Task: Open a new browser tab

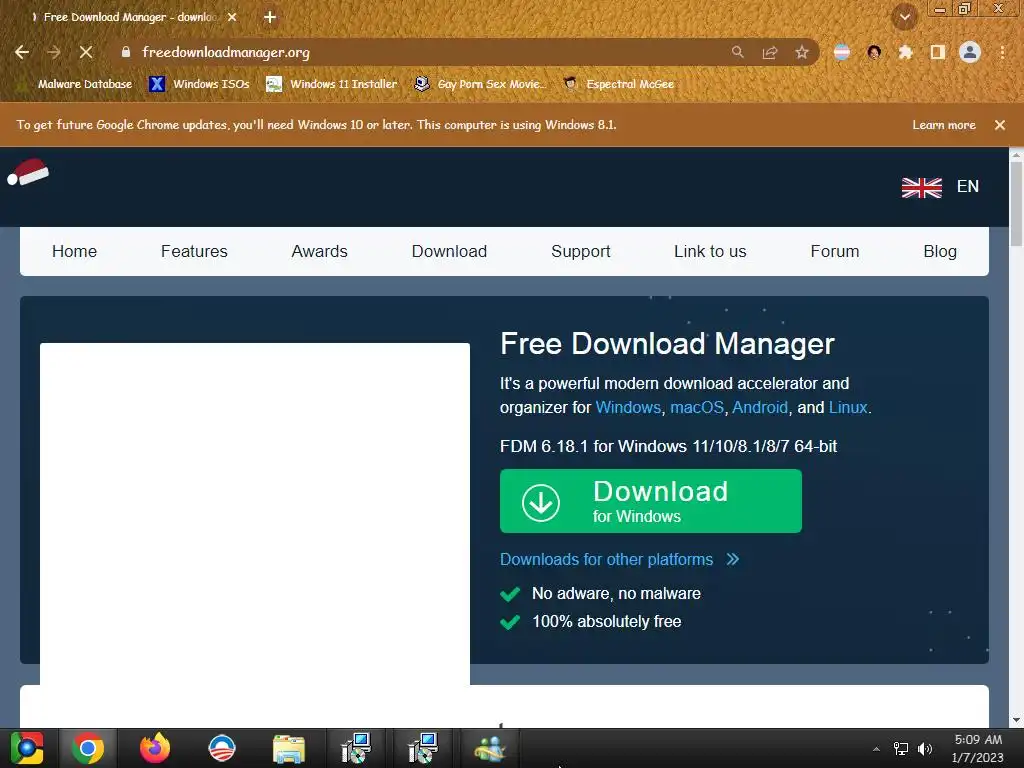Action: [270, 17]
